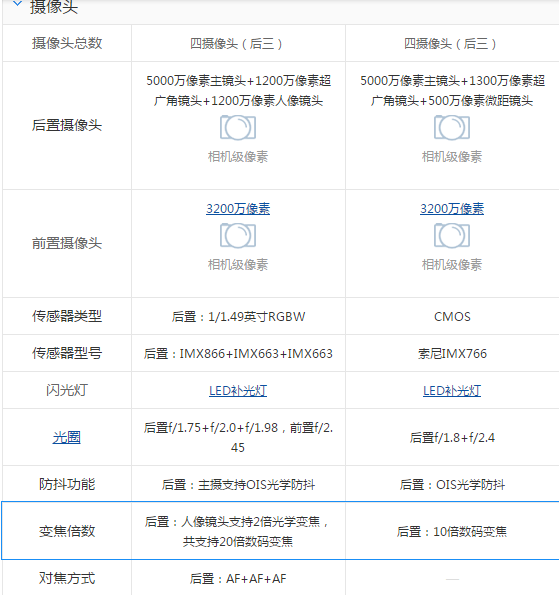Select the 变焦倍数 row label
This screenshot has height=595, width=559.
(67, 531)
